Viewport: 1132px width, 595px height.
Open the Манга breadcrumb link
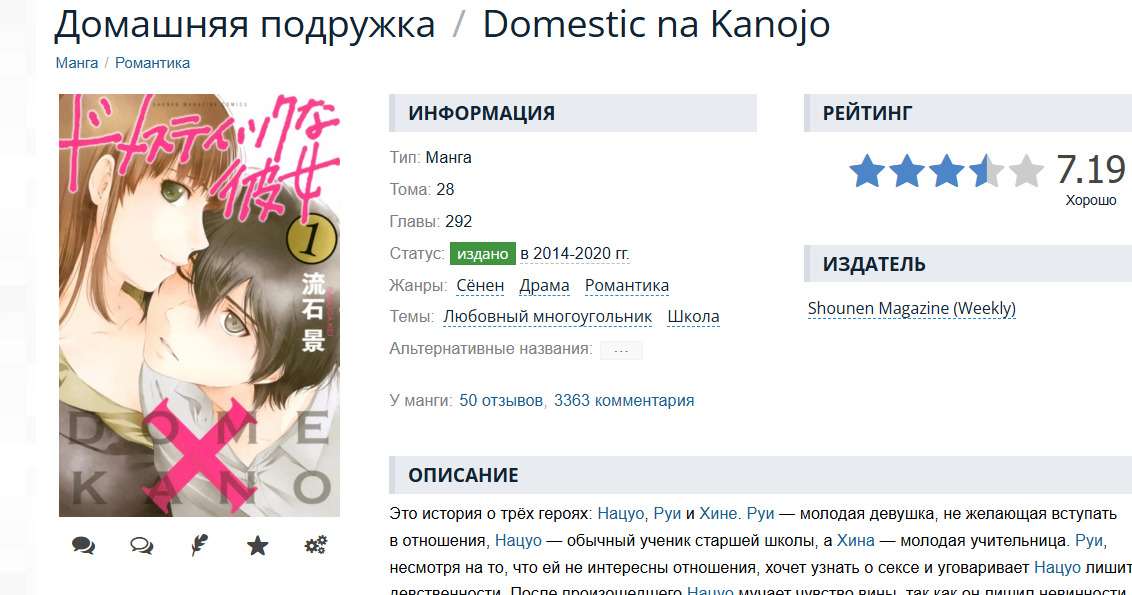click(77, 63)
